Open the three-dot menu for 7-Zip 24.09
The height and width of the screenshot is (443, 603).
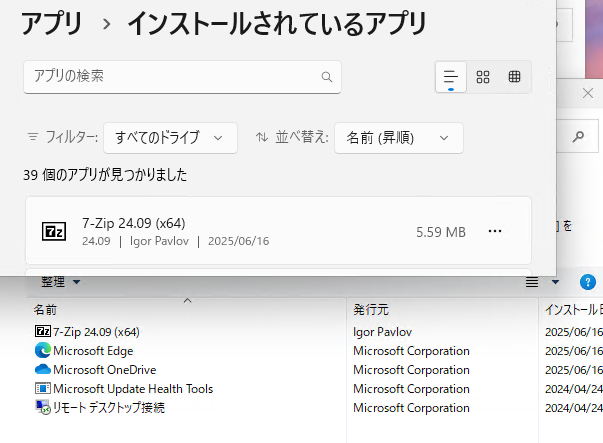[495, 231]
